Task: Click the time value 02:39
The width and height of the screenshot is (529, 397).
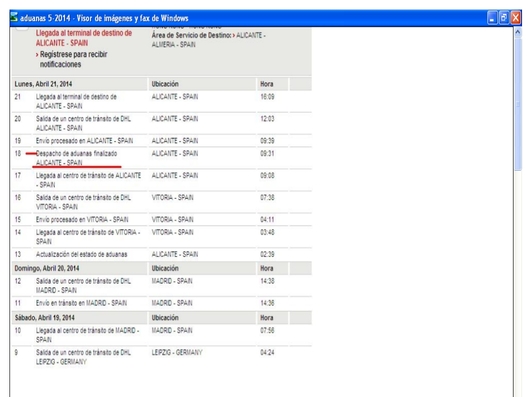Action: coord(267,254)
